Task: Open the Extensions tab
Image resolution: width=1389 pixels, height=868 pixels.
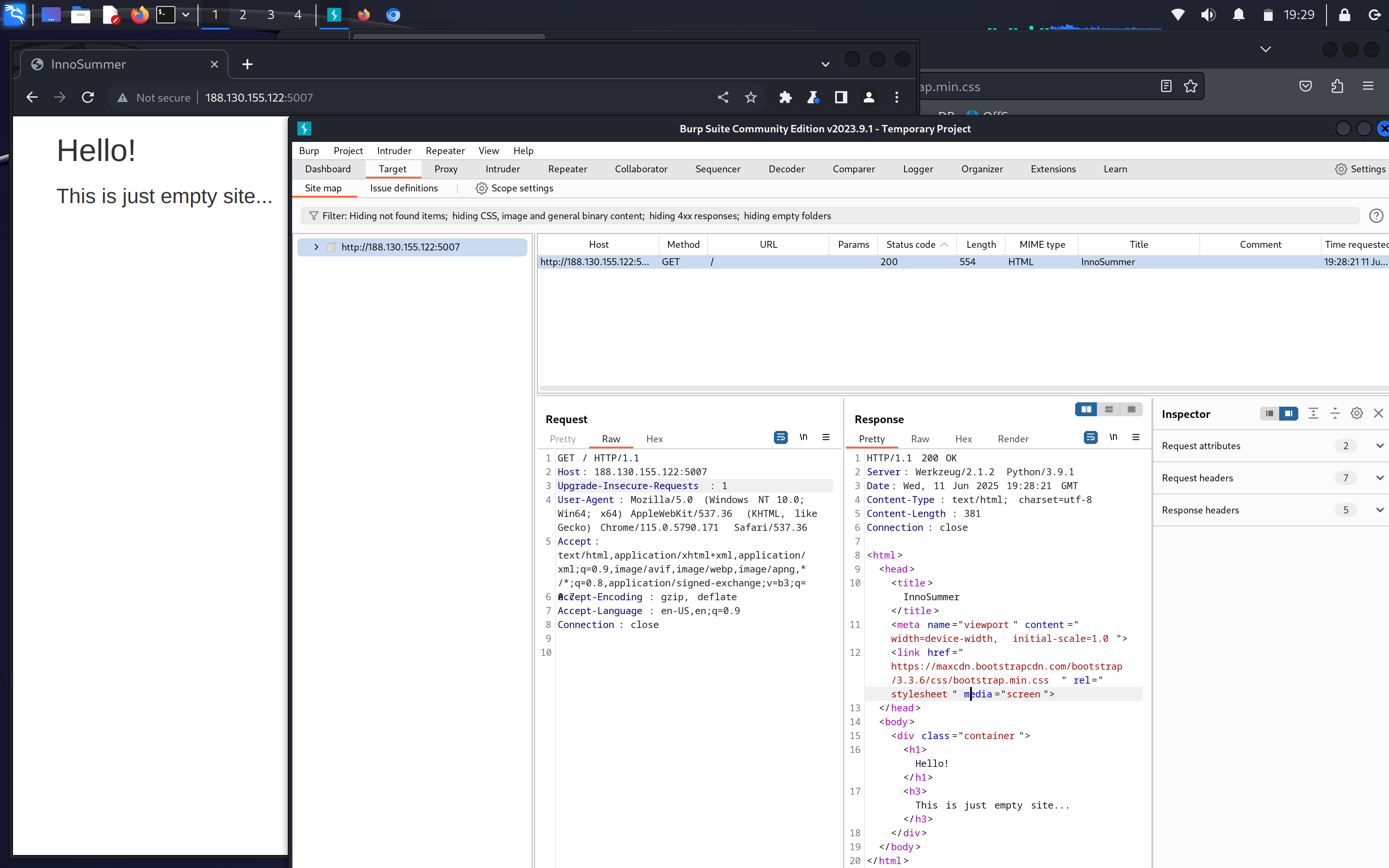Action: [x=1053, y=169]
